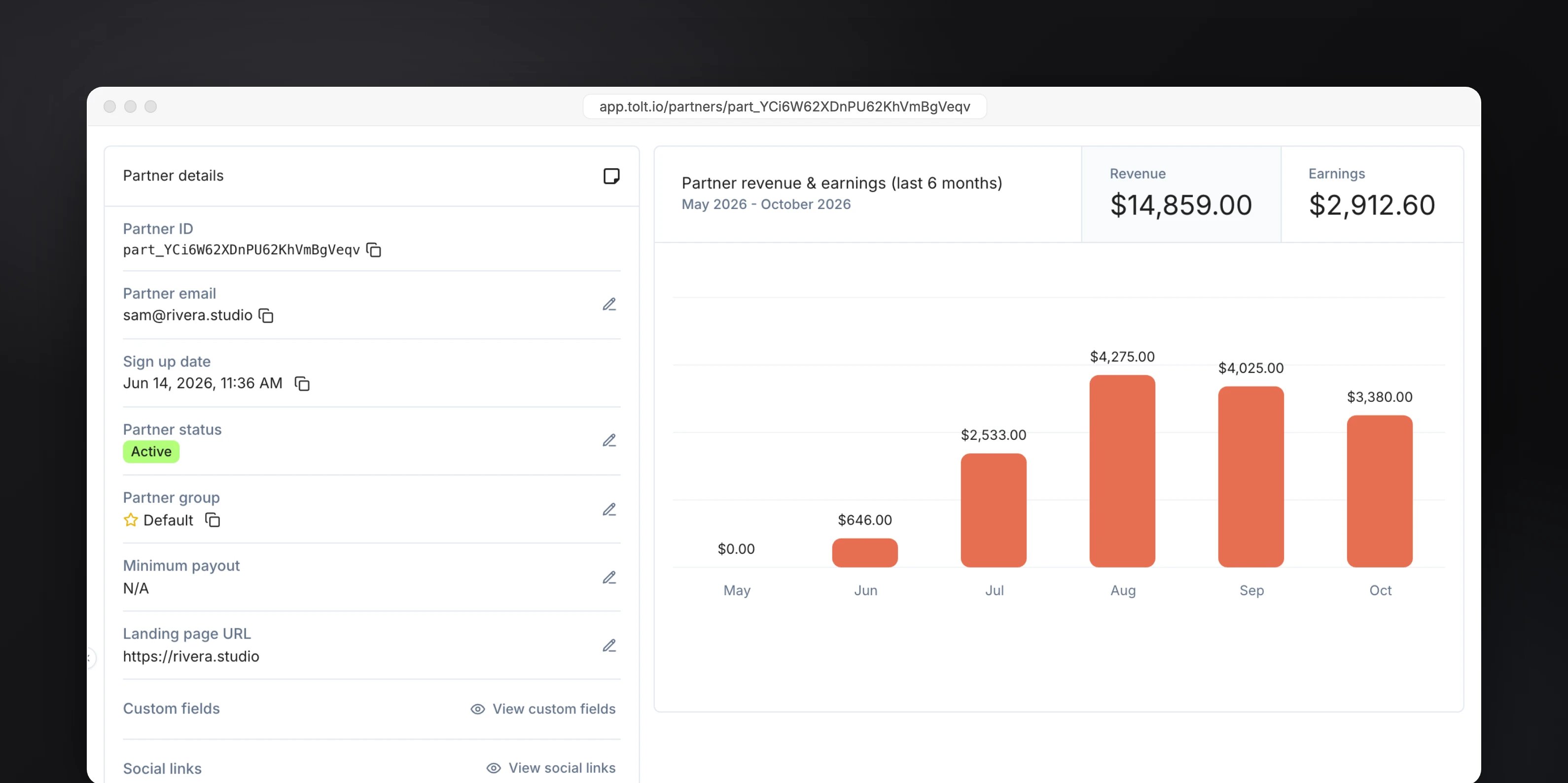Copy the Partner ID value

[x=374, y=250]
